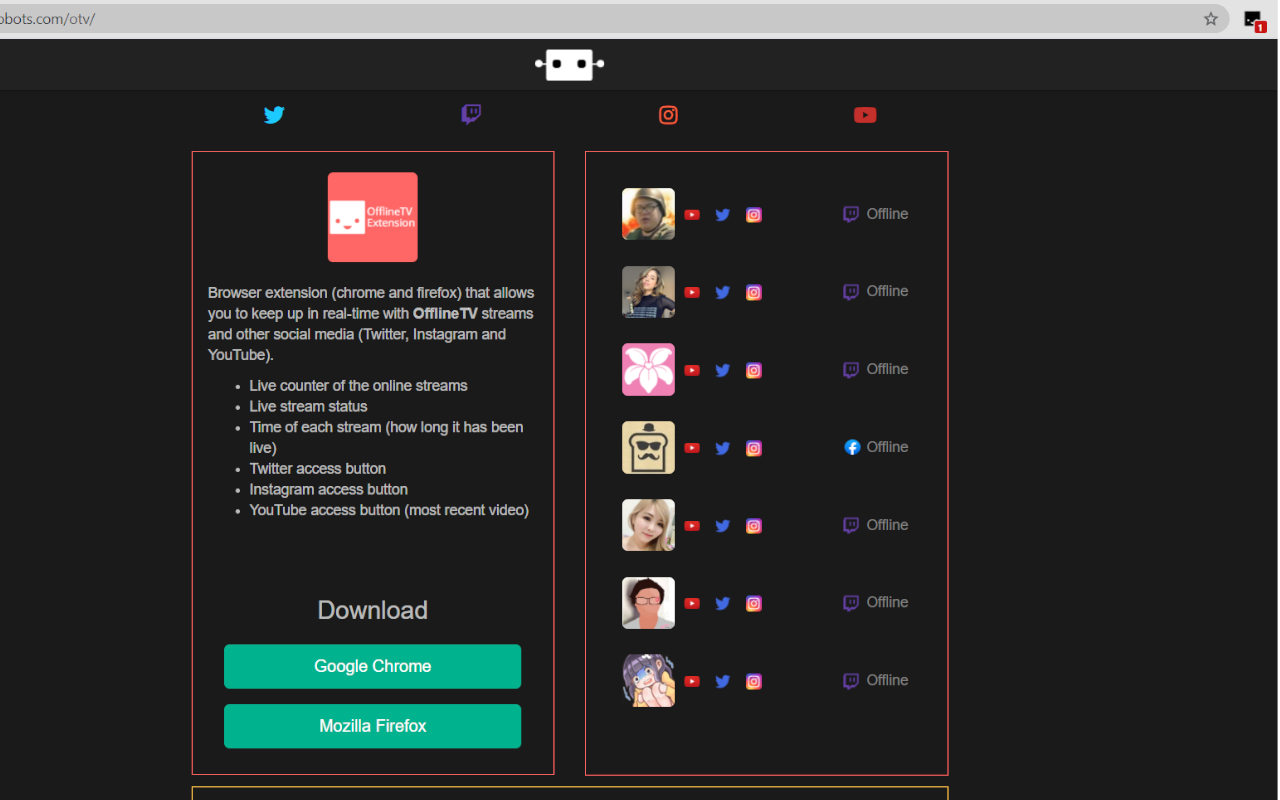
Task: Open the YouTube icon in the top navigation
Action: coord(865,114)
